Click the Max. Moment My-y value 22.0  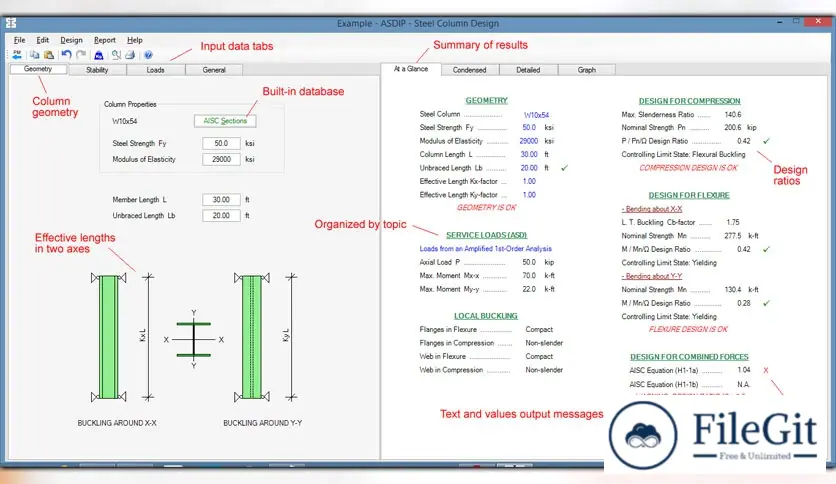click(529, 289)
